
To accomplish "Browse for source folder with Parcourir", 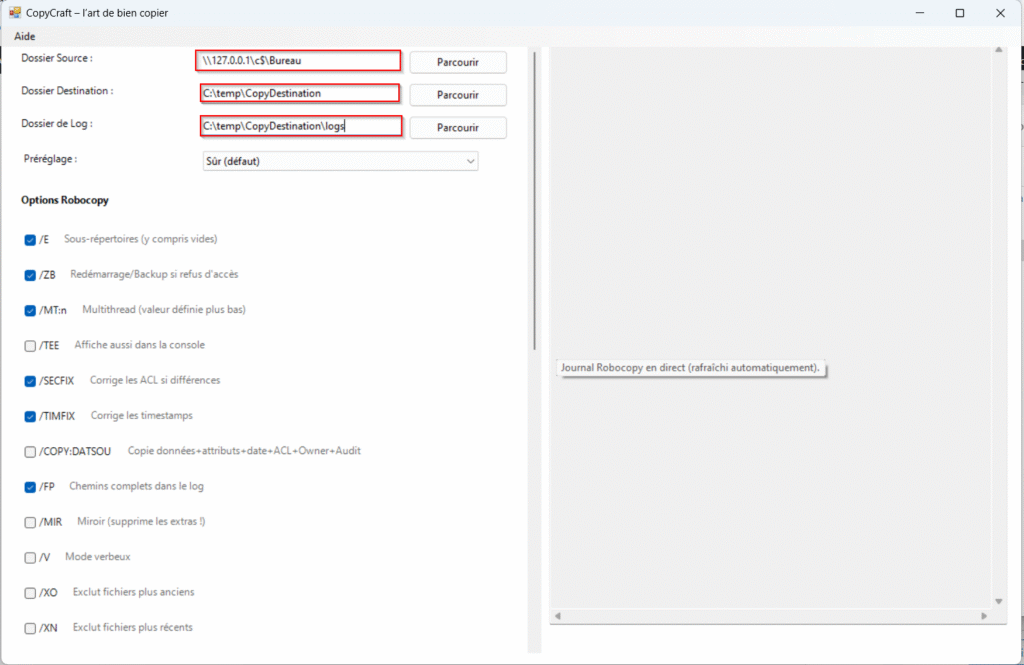I will [x=458, y=62].
